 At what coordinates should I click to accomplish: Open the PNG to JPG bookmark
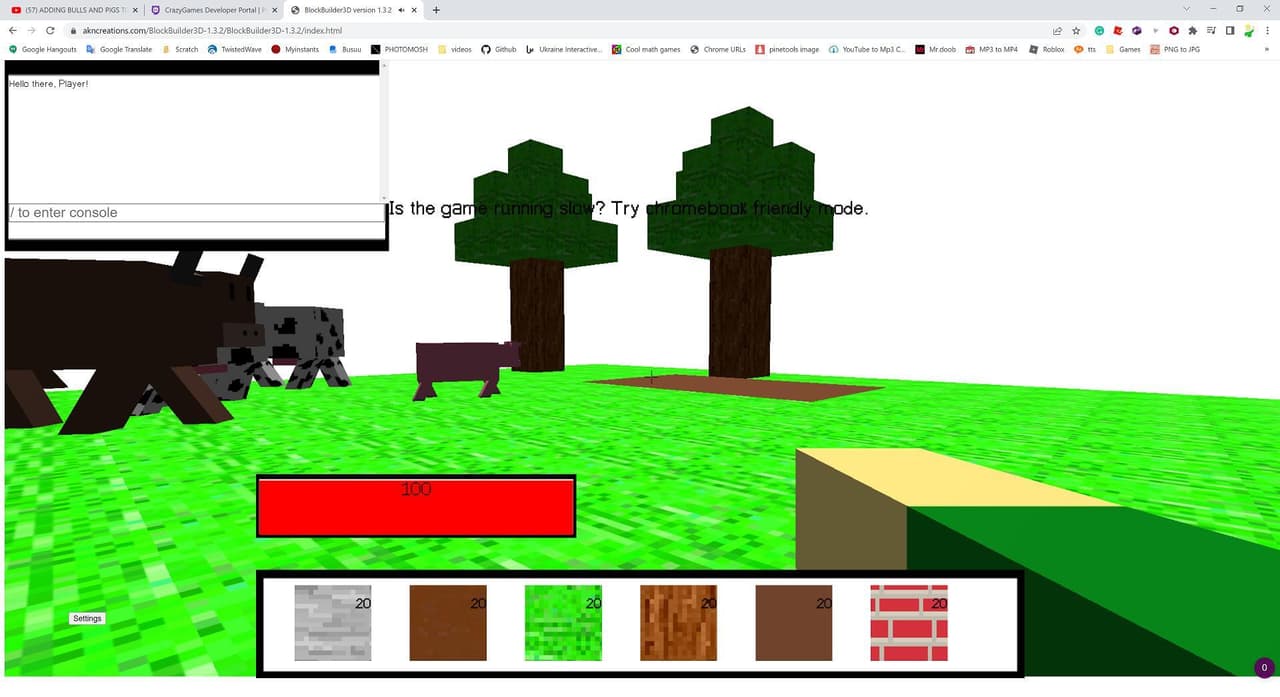coord(1175,49)
